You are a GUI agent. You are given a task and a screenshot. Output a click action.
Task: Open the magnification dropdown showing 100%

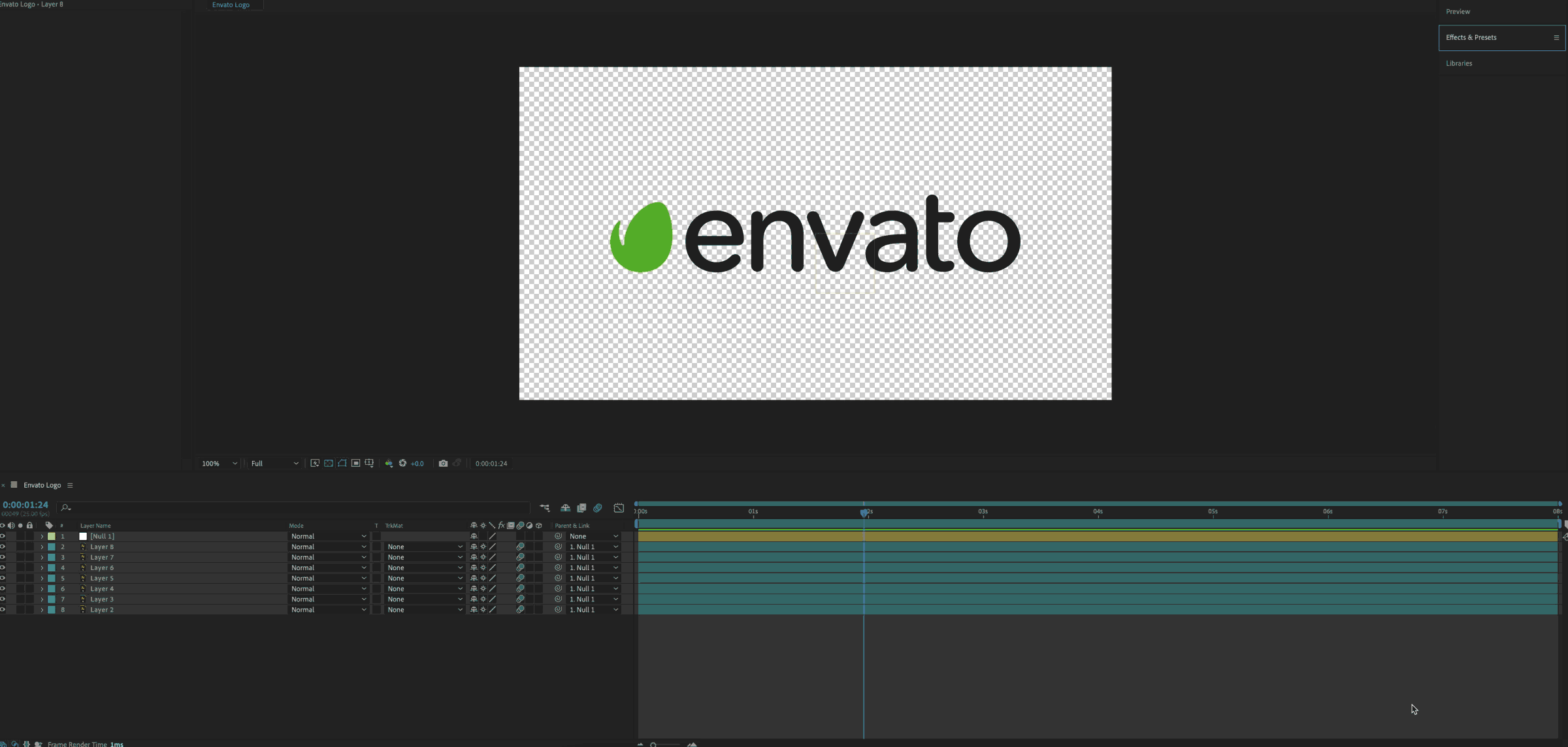click(x=219, y=464)
